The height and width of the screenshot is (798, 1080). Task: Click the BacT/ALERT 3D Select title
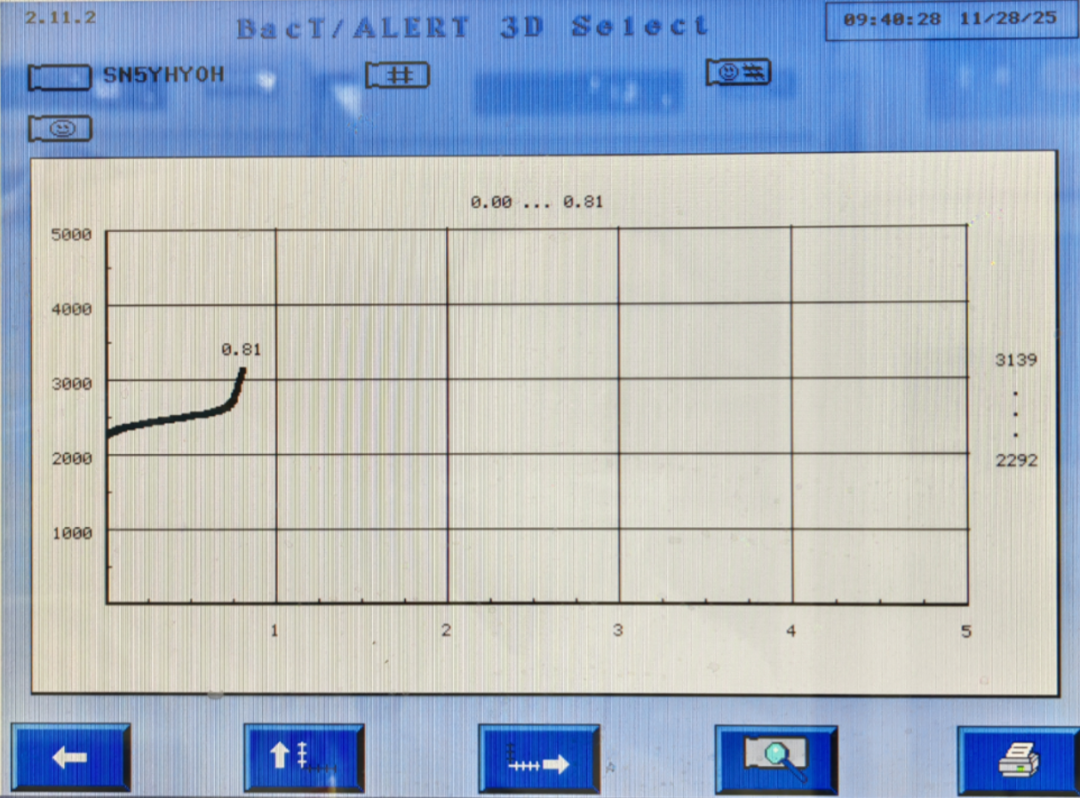pos(472,28)
